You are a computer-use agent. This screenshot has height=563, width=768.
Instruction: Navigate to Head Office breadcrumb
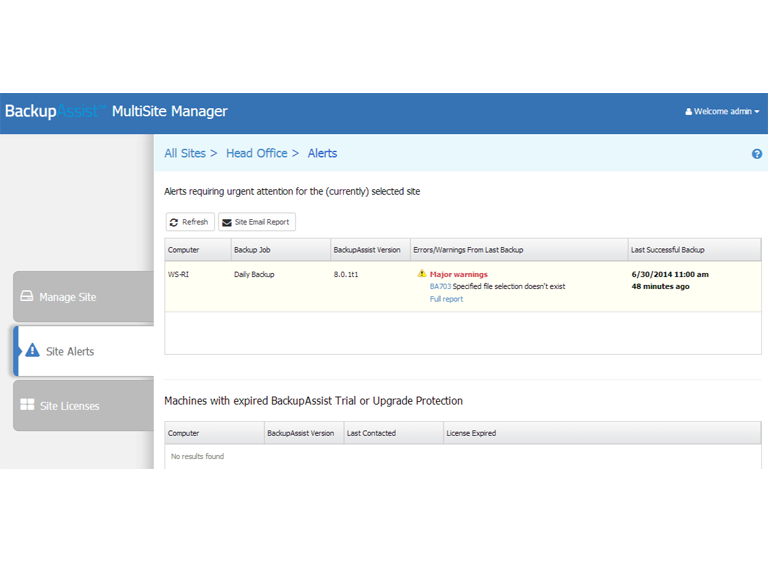[x=256, y=153]
